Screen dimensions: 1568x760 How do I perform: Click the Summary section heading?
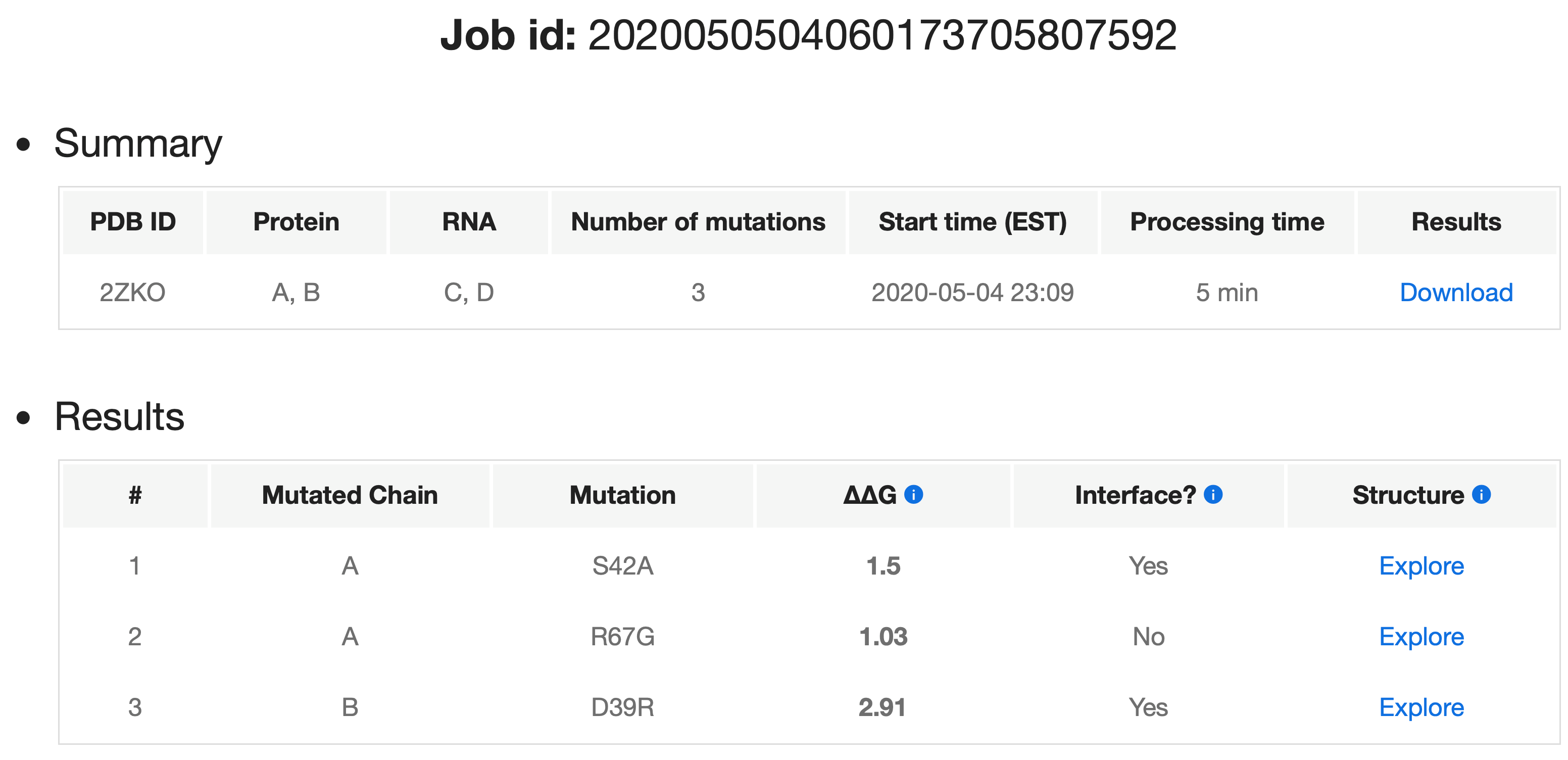138,144
